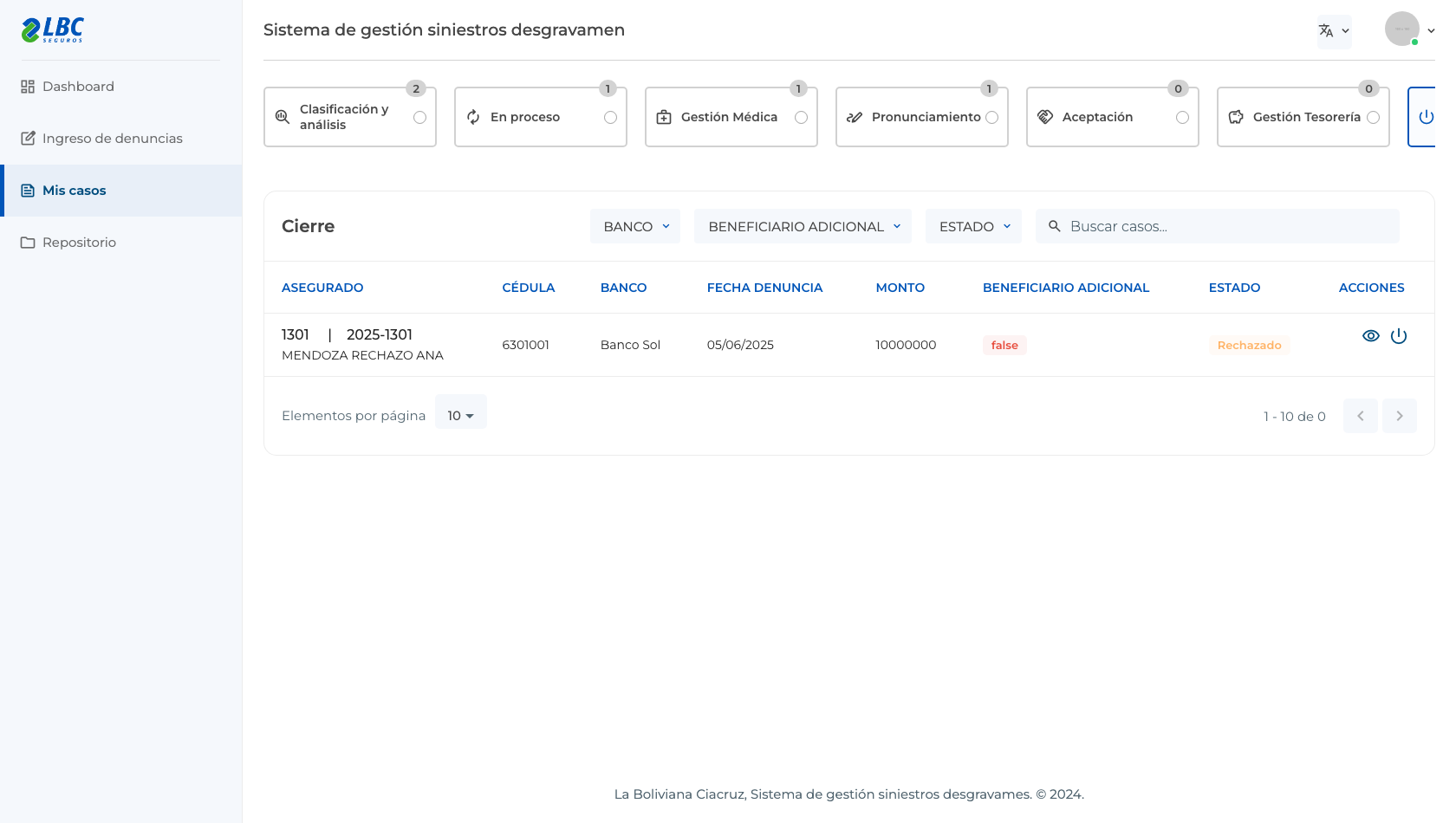Select the En proceso radio button
The height and width of the screenshot is (823, 1456).
(611, 117)
